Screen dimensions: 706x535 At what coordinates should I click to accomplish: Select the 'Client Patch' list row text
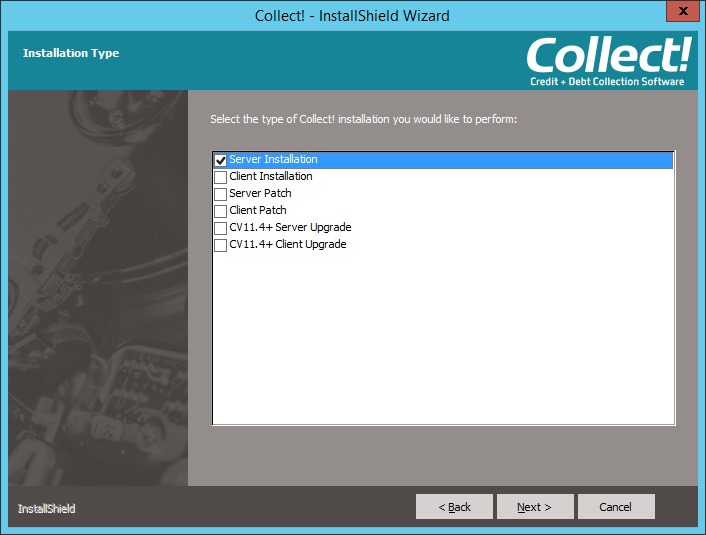[258, 210]
